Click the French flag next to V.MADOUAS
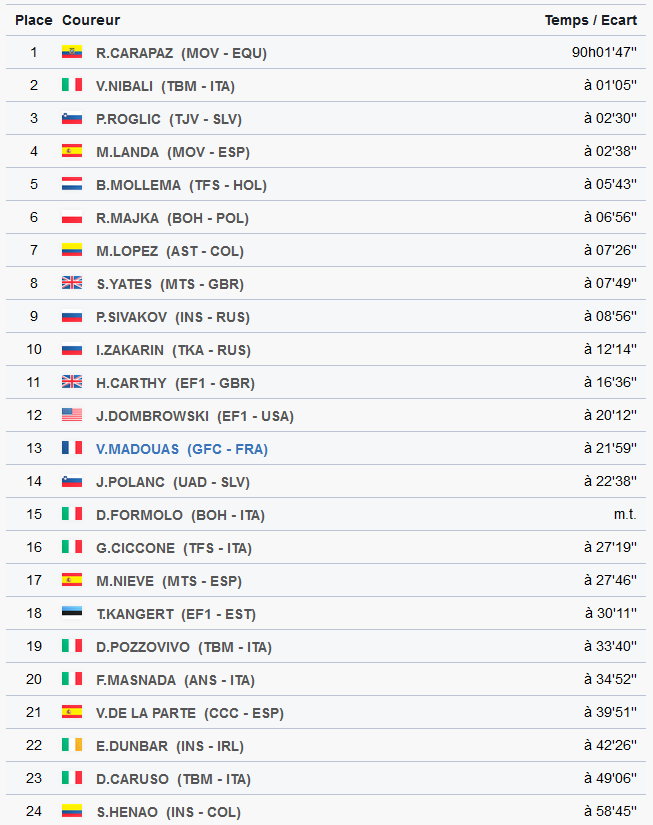Viewport: 653px width, 825px height. pyautogui.click(x=72, y=448)
